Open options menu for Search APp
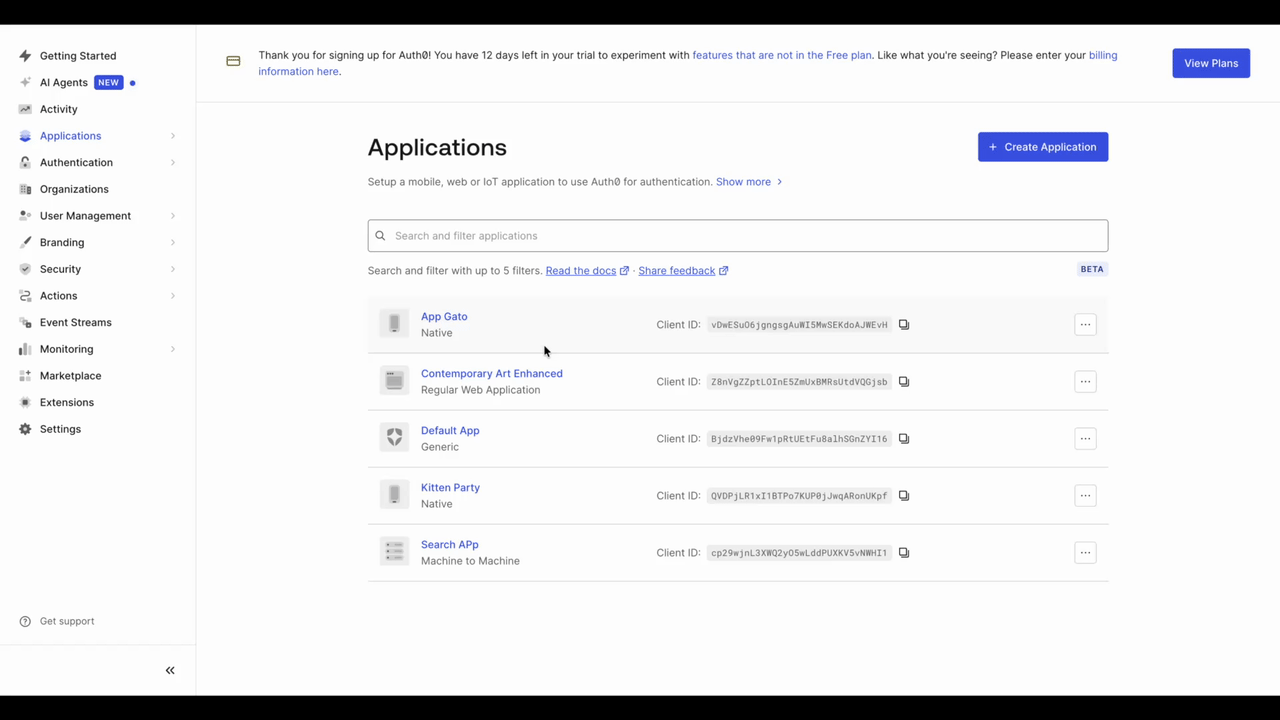This screenshot has height=720, width=1280. [1085, 553]
